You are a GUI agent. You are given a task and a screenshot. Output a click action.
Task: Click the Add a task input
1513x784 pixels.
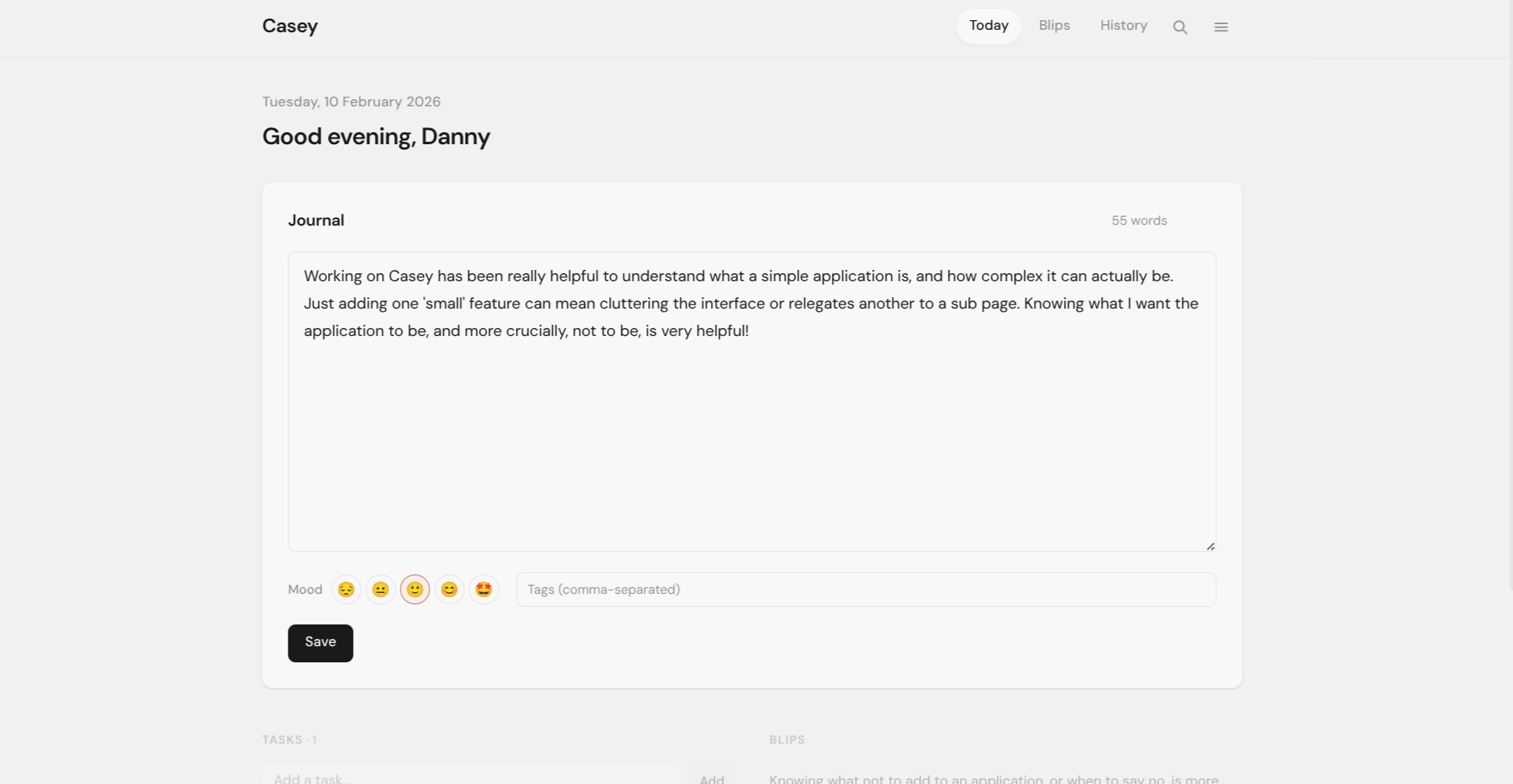pos(472,775)
